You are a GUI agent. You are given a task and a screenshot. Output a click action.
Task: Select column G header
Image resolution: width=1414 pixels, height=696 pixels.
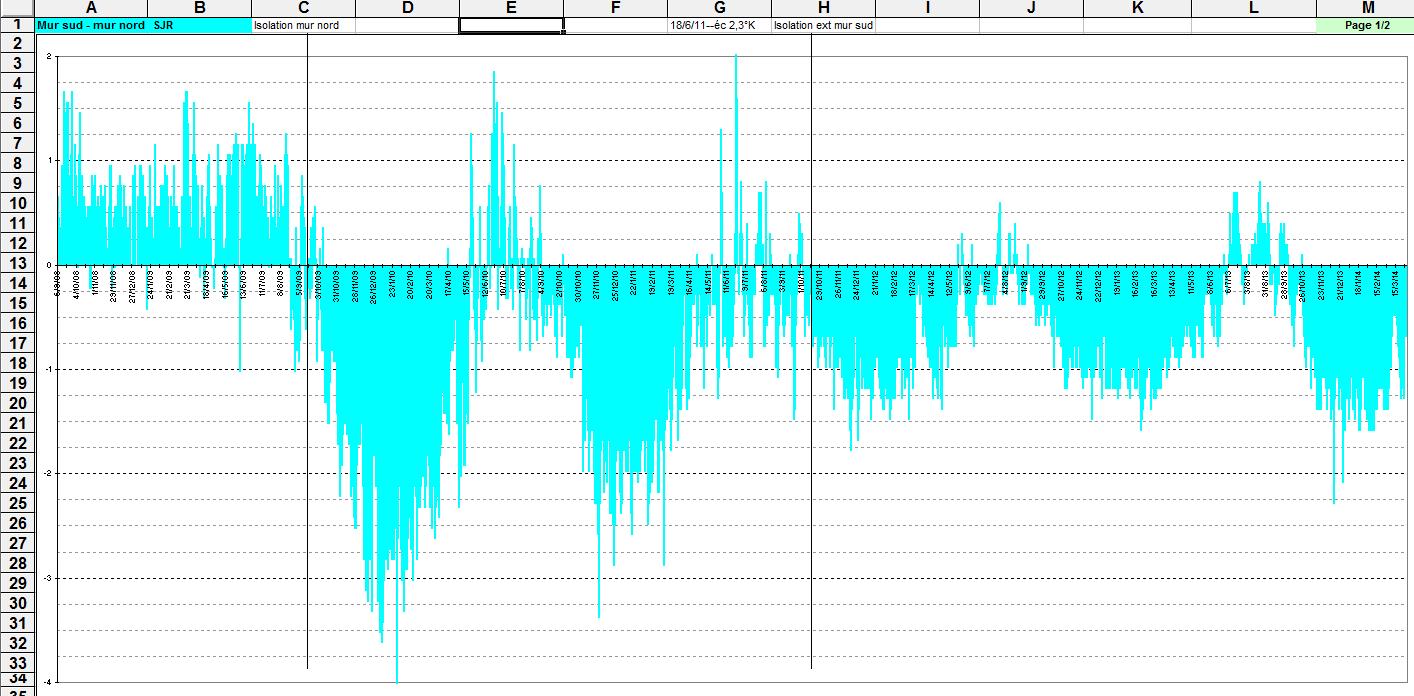719,8
